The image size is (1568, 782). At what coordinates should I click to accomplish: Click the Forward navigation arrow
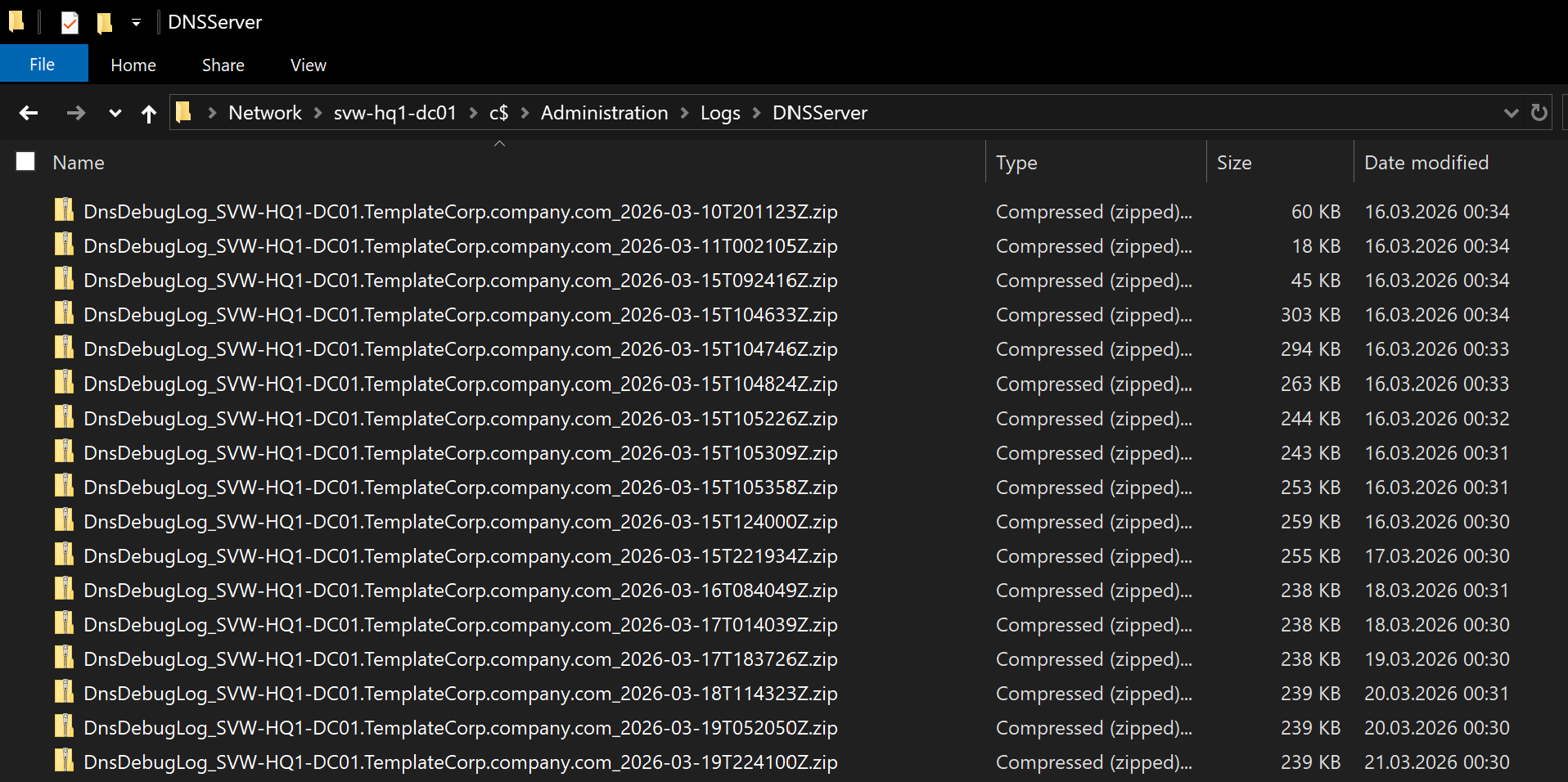(x=75, y=113)
